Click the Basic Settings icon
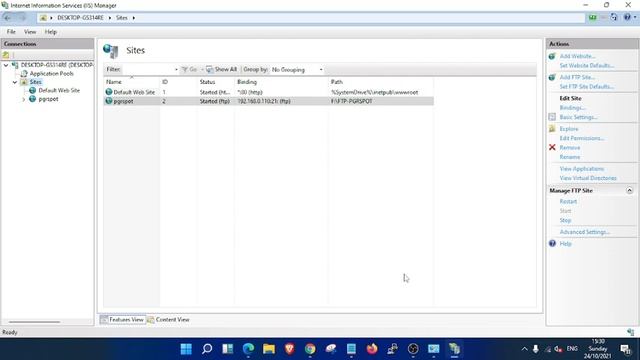This screenshot has height=360, width=640. pos(552,117)
